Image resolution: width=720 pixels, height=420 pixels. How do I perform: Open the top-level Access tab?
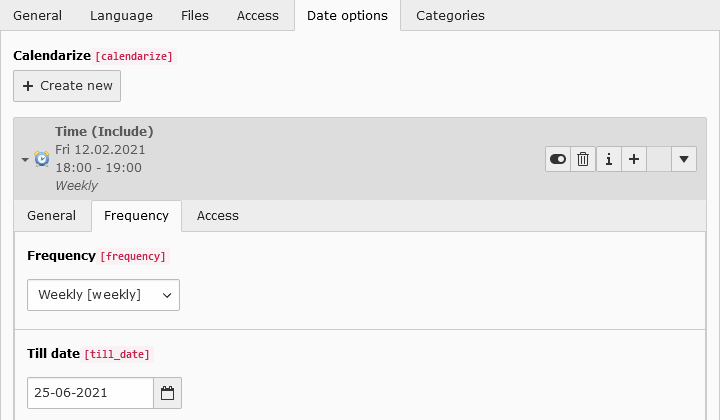click(x=258, y=16)
